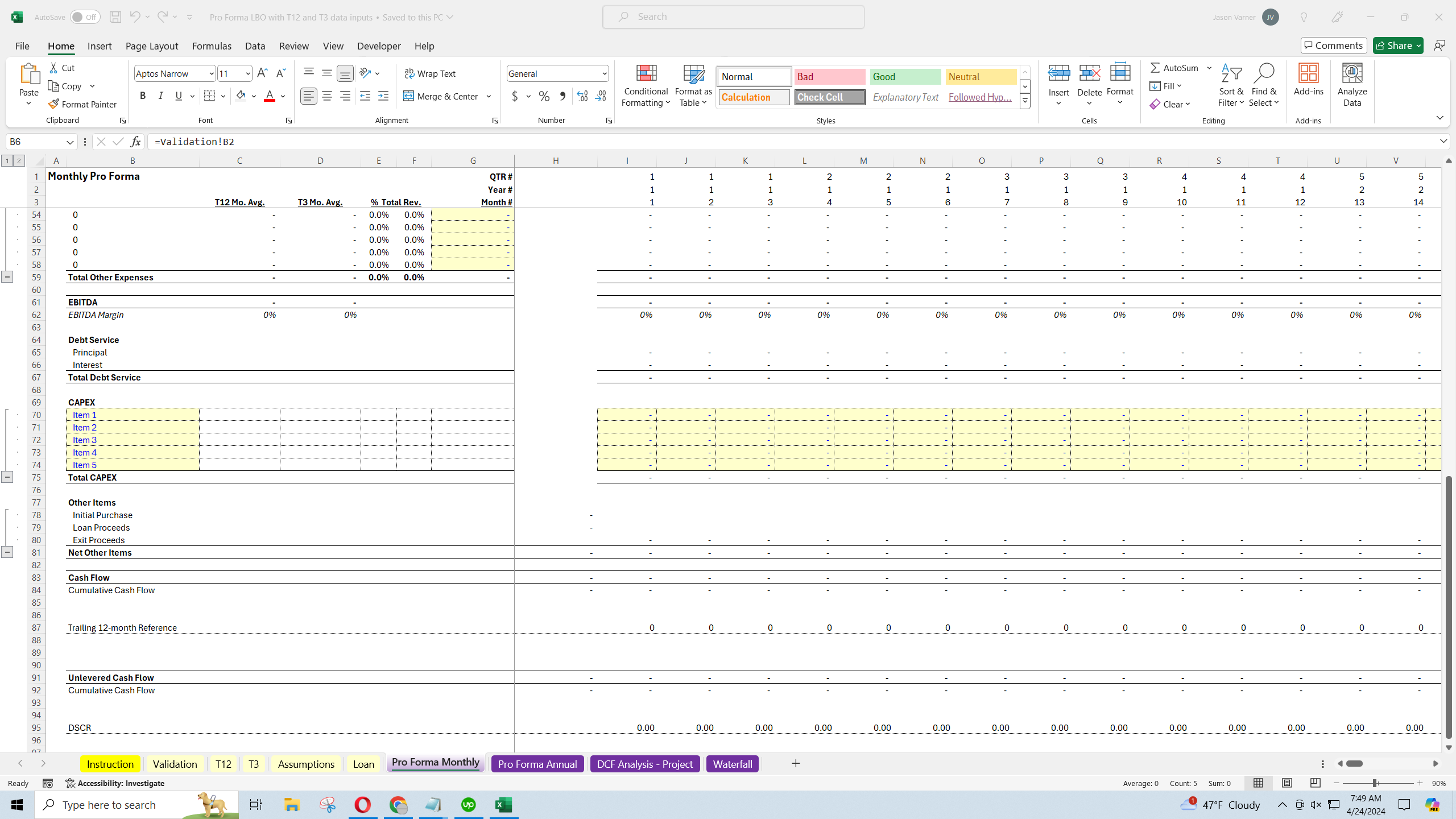
Task: Click the Share button
Action: [1397, 45]
